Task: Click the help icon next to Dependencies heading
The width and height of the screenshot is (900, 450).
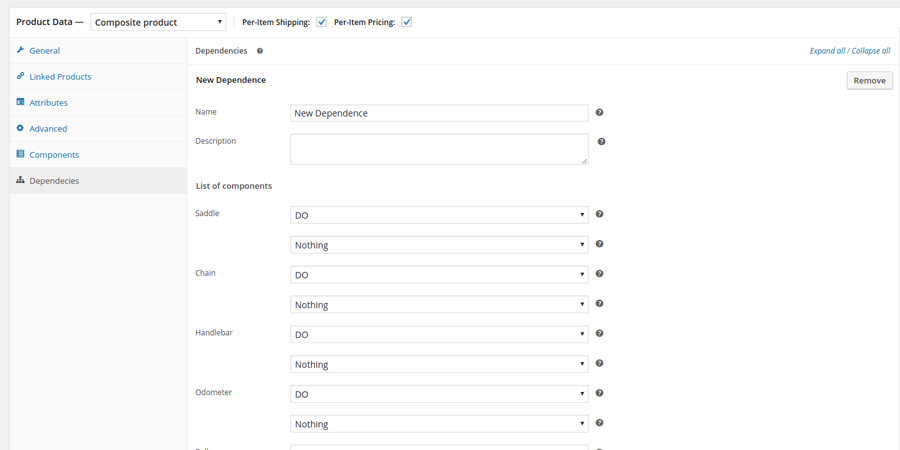Action: point(260,51)
